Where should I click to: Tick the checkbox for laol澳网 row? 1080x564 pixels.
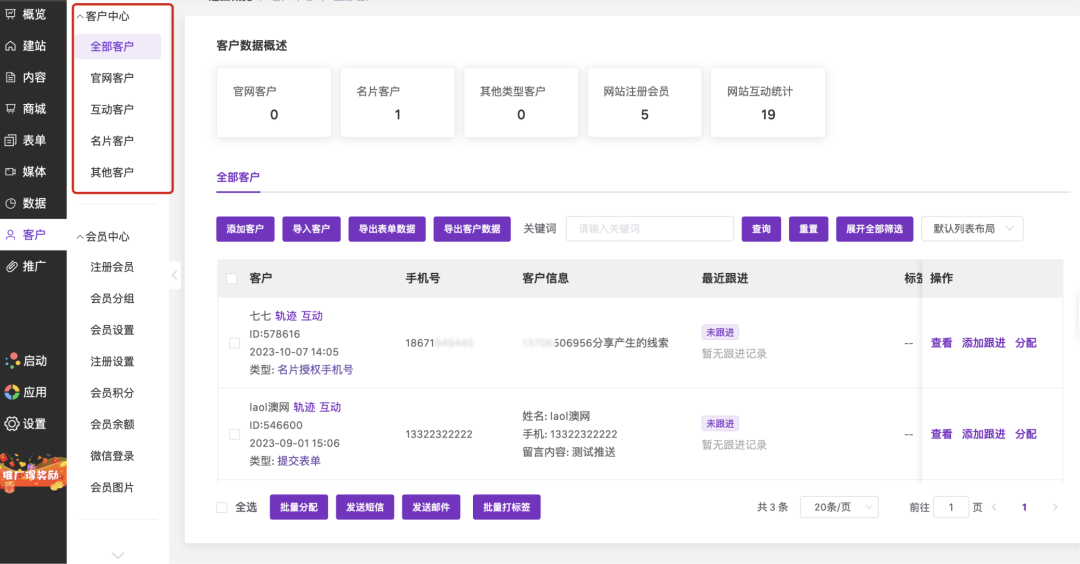(234, 435)
